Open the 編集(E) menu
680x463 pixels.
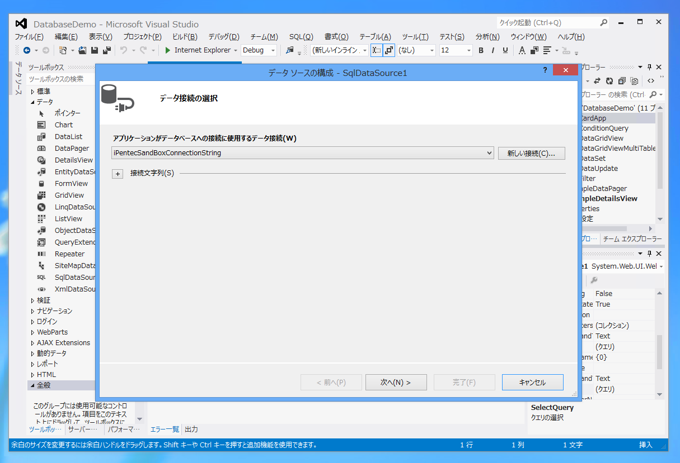pos(66,37)
